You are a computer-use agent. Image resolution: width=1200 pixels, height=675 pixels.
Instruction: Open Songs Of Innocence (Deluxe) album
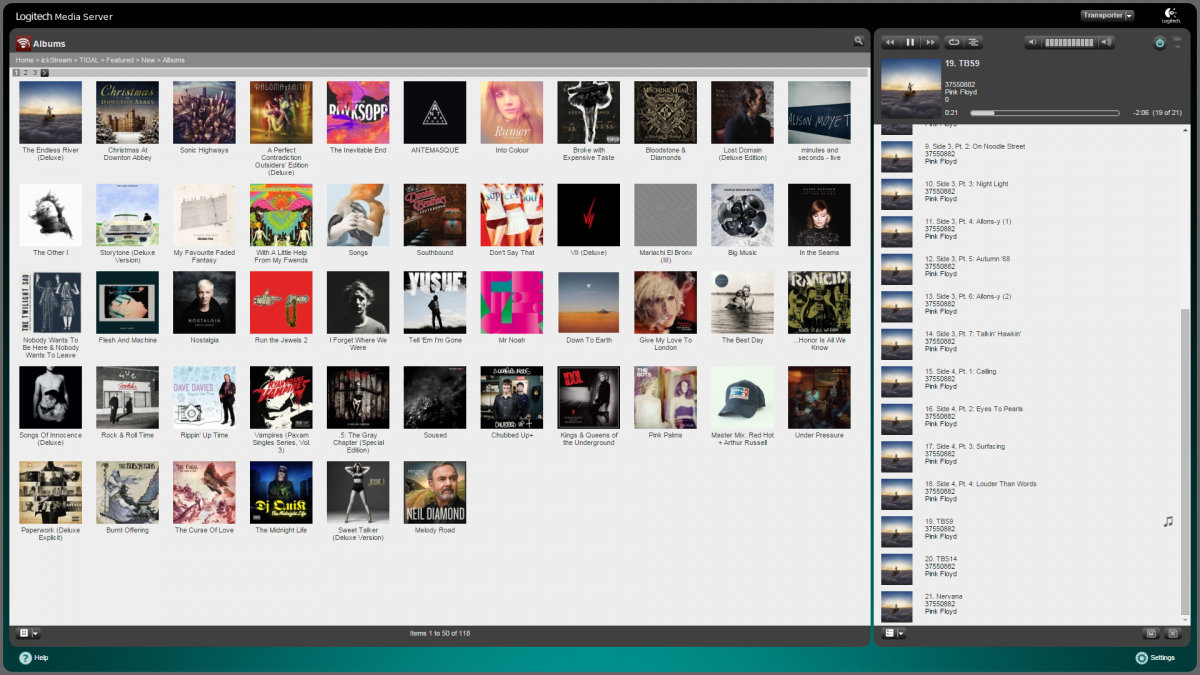(x=50, y=397)
